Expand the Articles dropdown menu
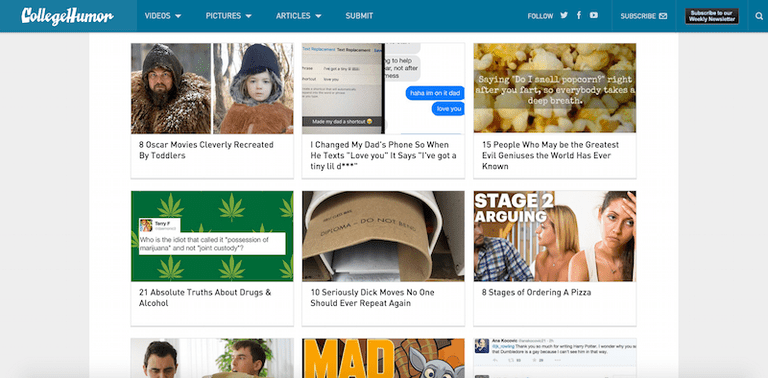Screen dimensions: 768x378 [298, 16]
